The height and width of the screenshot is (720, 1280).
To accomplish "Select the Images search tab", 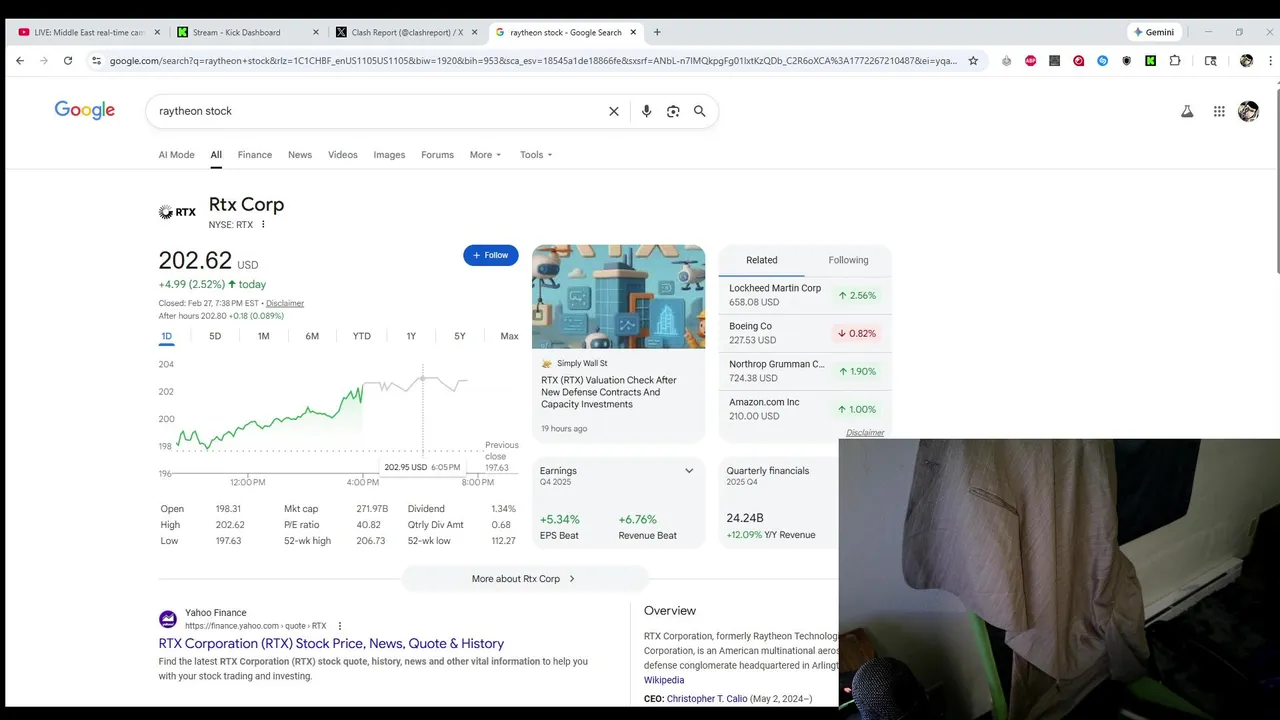I will pyautogui.click(x=389, y=155).
